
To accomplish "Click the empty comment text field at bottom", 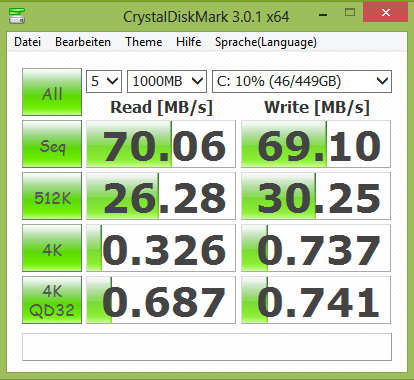I will tap(207, 347).
